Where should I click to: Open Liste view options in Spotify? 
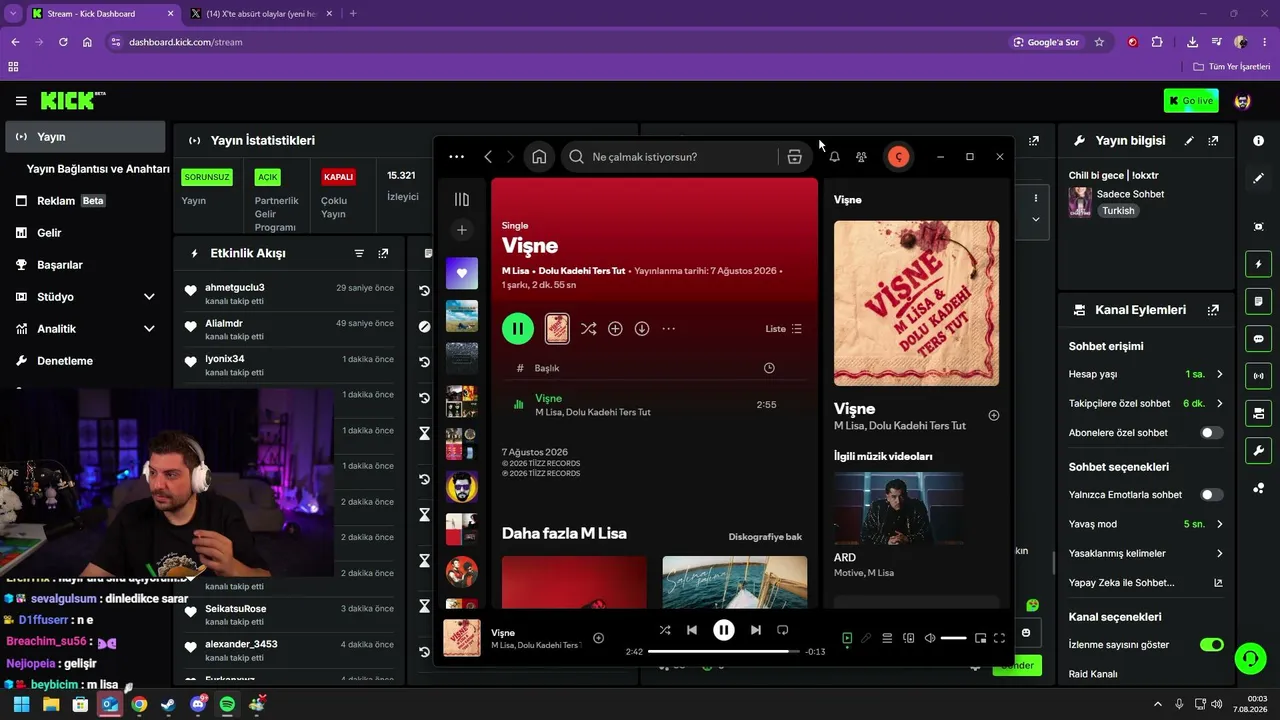(x=784, y=329)
